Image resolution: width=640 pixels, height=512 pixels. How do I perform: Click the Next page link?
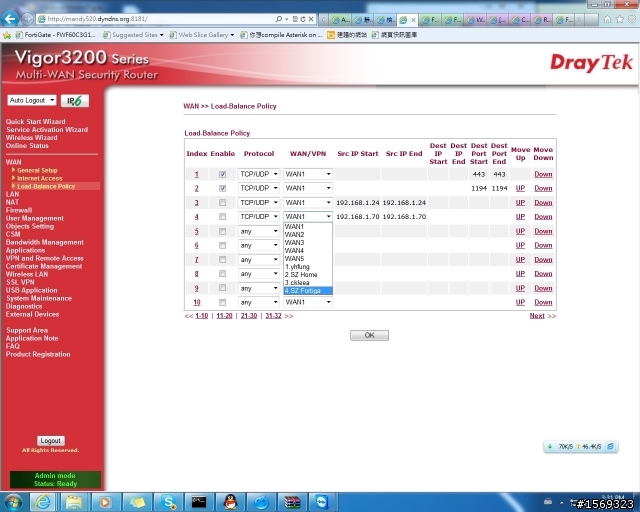[537, 316]
